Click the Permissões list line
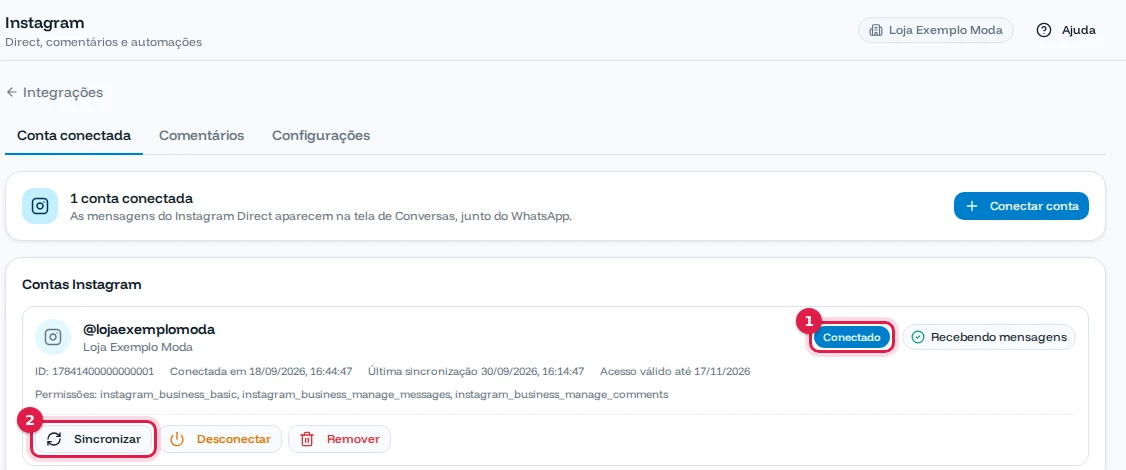 (x=352, y=395)
